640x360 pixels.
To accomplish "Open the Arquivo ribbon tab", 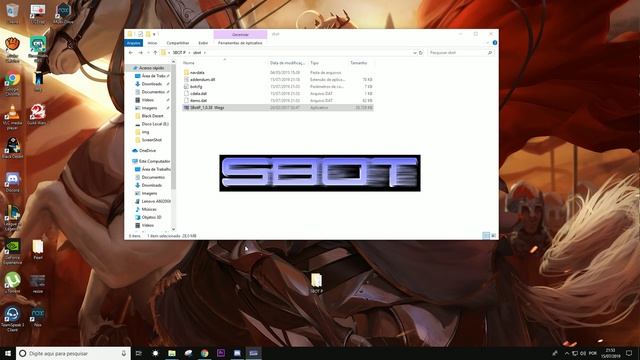I will point(133,43).
